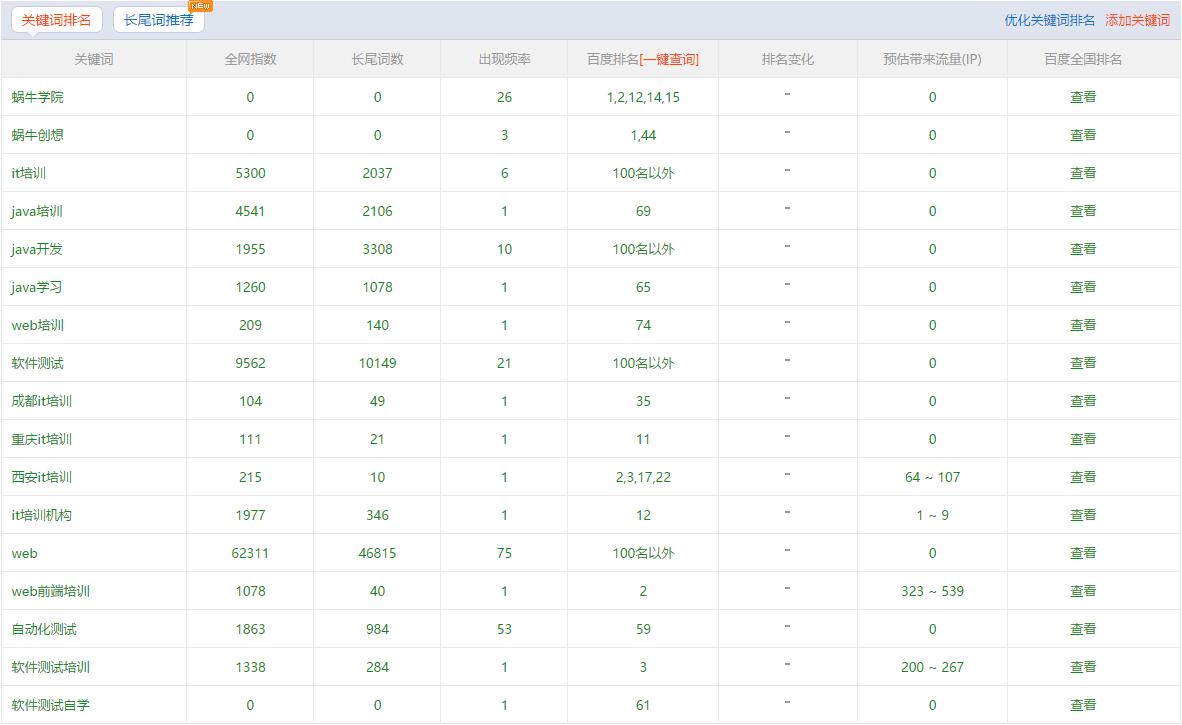Click 查看 for the 蜗牛学院 row
This screenshot has width=1182, height=725.
[x=1083, y=97]
